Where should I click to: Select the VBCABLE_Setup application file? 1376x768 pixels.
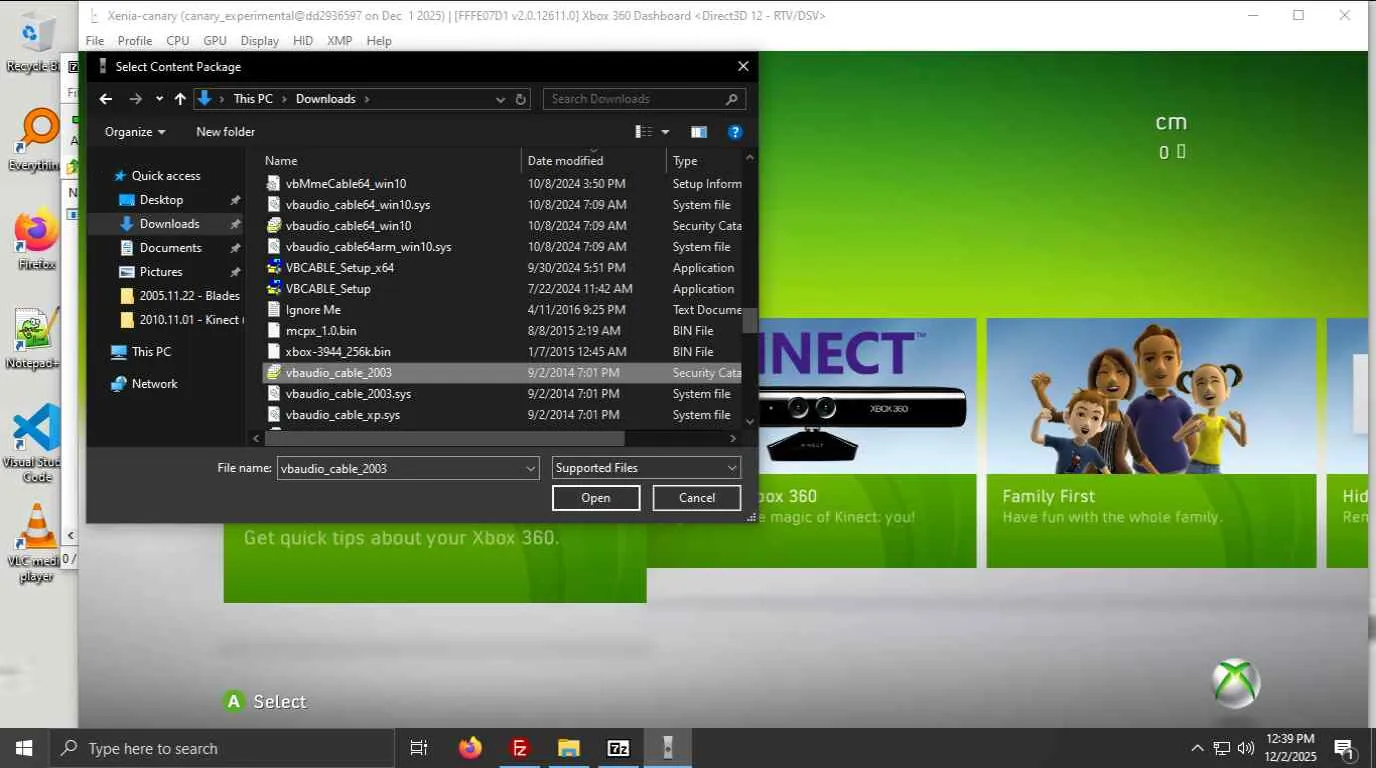point(328,289)
